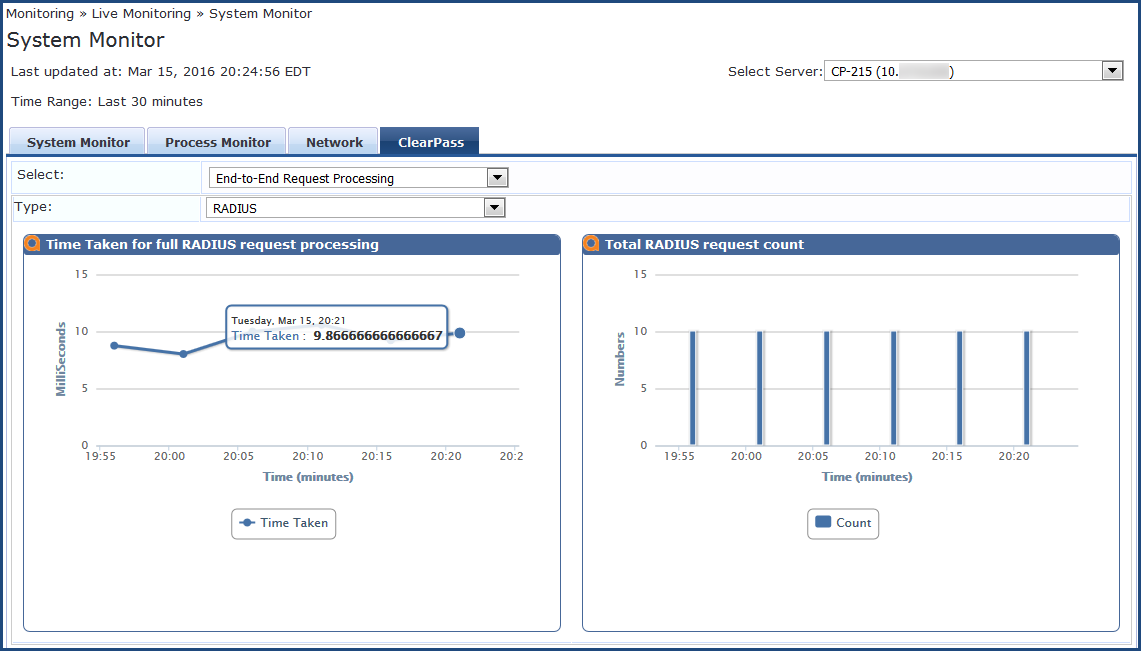Toggle the Count legend entry
This screenshot has width=1141, height=651.
pyautogui.click(x=843, y=523)
